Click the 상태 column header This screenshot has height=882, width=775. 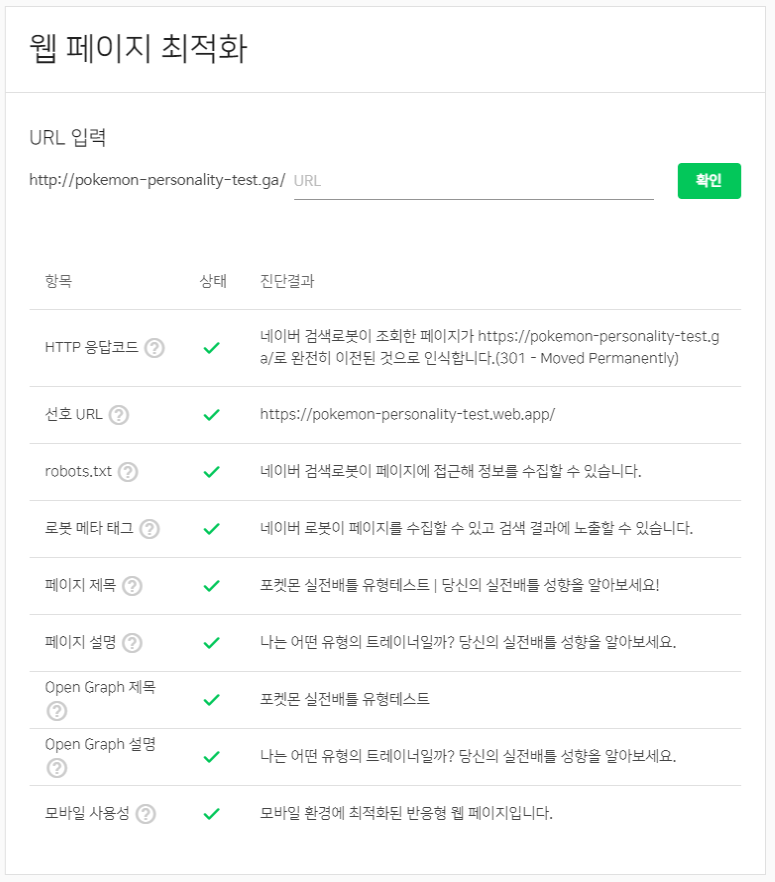tap(214, 281)
